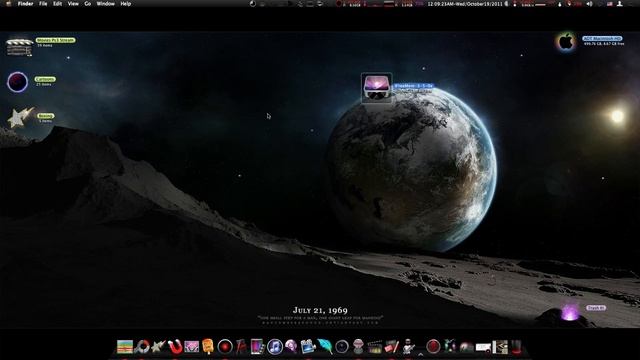Viewport: 640px width, 360px height.
Task: Click the highlighted blue file name label
Action: [413, 86]
